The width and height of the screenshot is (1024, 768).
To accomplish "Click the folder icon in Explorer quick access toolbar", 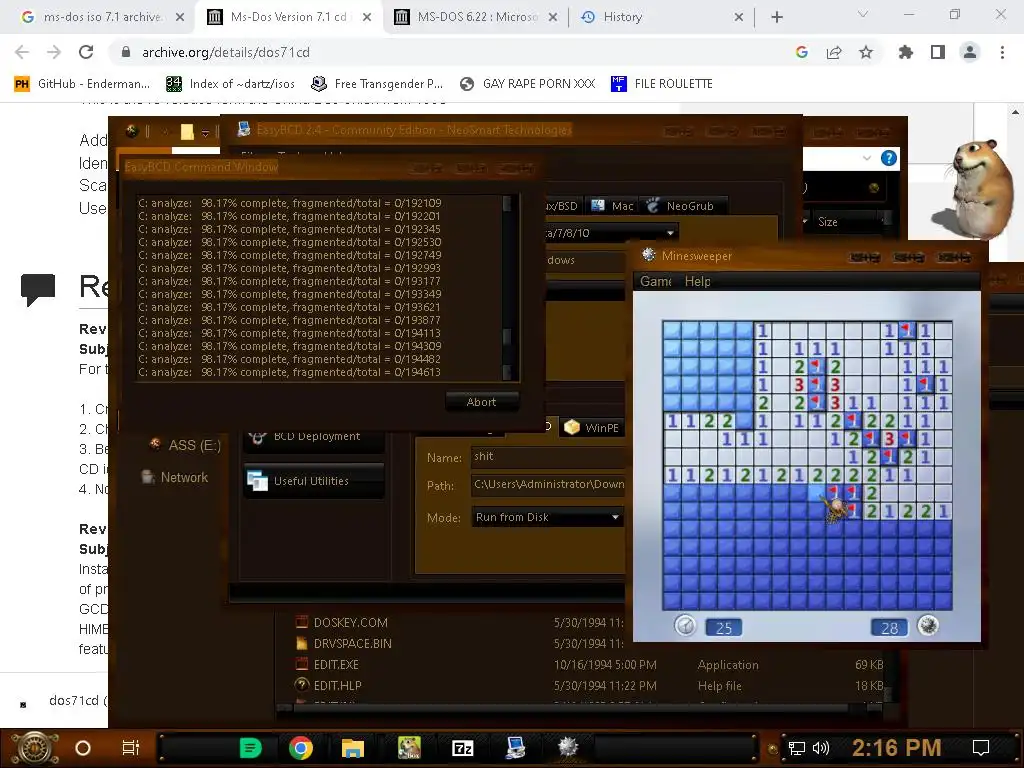I will pos(187,132).
